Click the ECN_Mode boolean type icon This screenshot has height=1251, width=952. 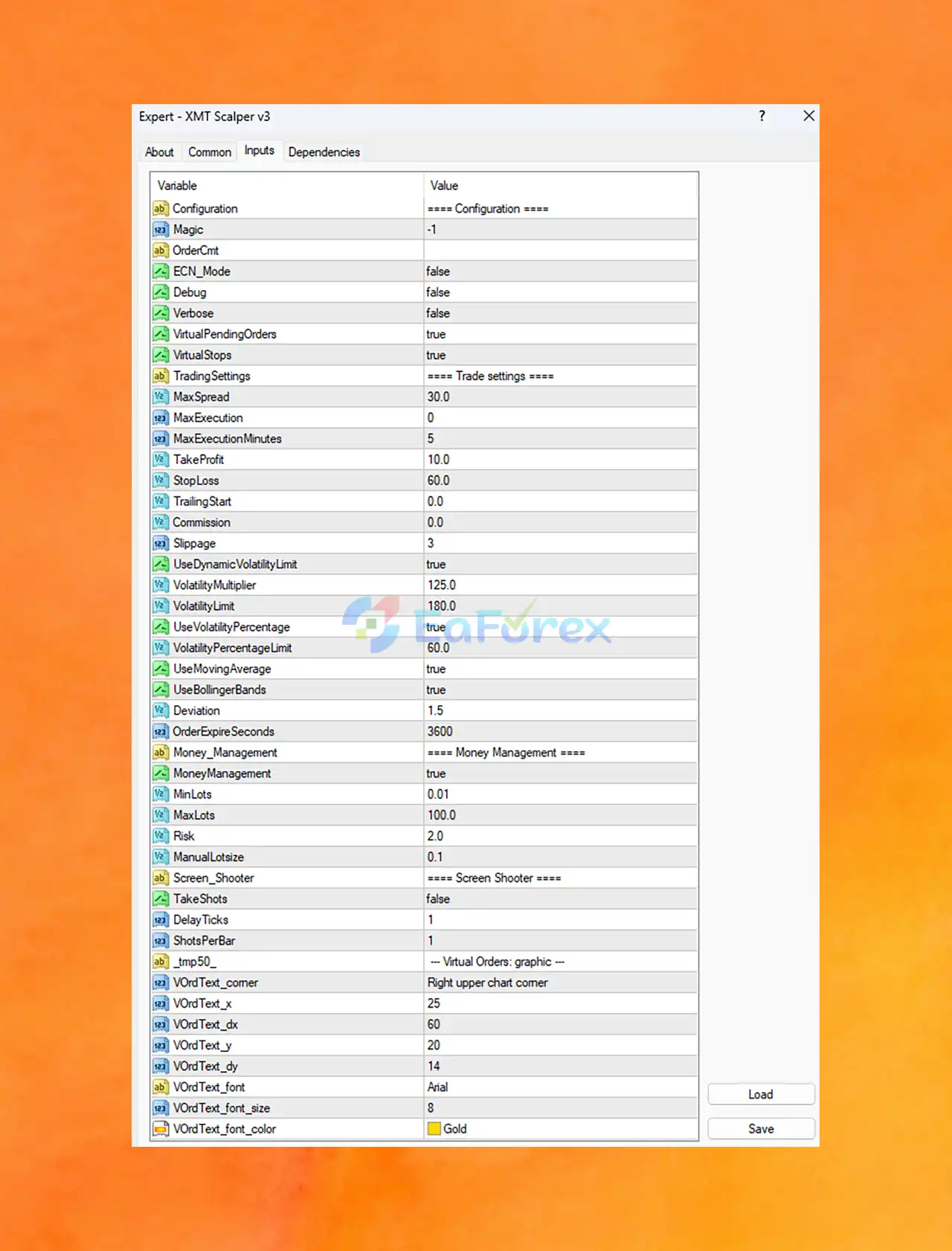[x=160, y=271]
